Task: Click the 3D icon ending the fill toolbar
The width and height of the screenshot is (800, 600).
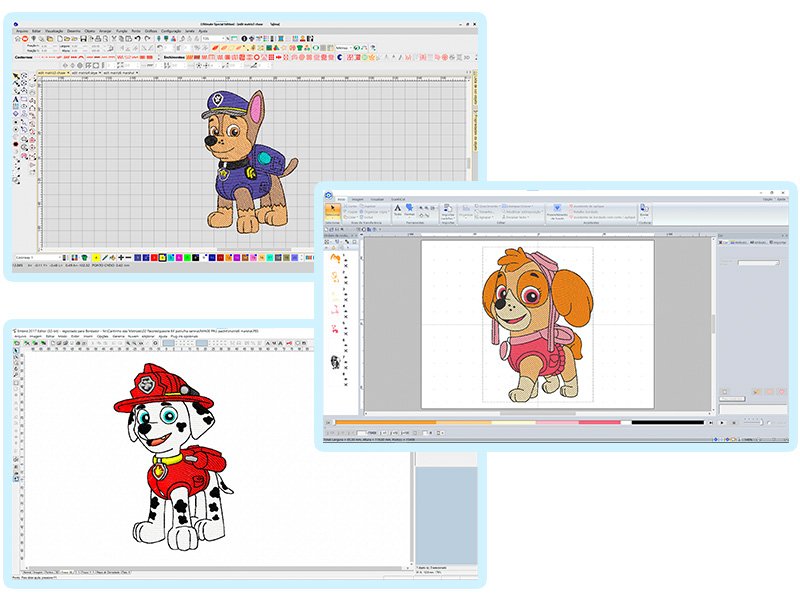Action: click(466, 57)
